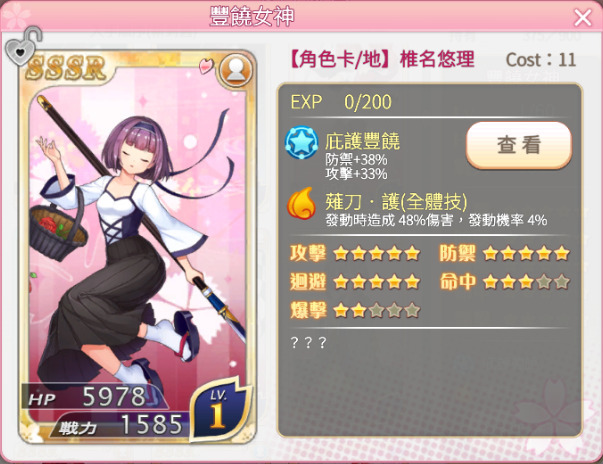
Task: Click the 命中 accuracy star rating
Action: click(x=504, y=282)
